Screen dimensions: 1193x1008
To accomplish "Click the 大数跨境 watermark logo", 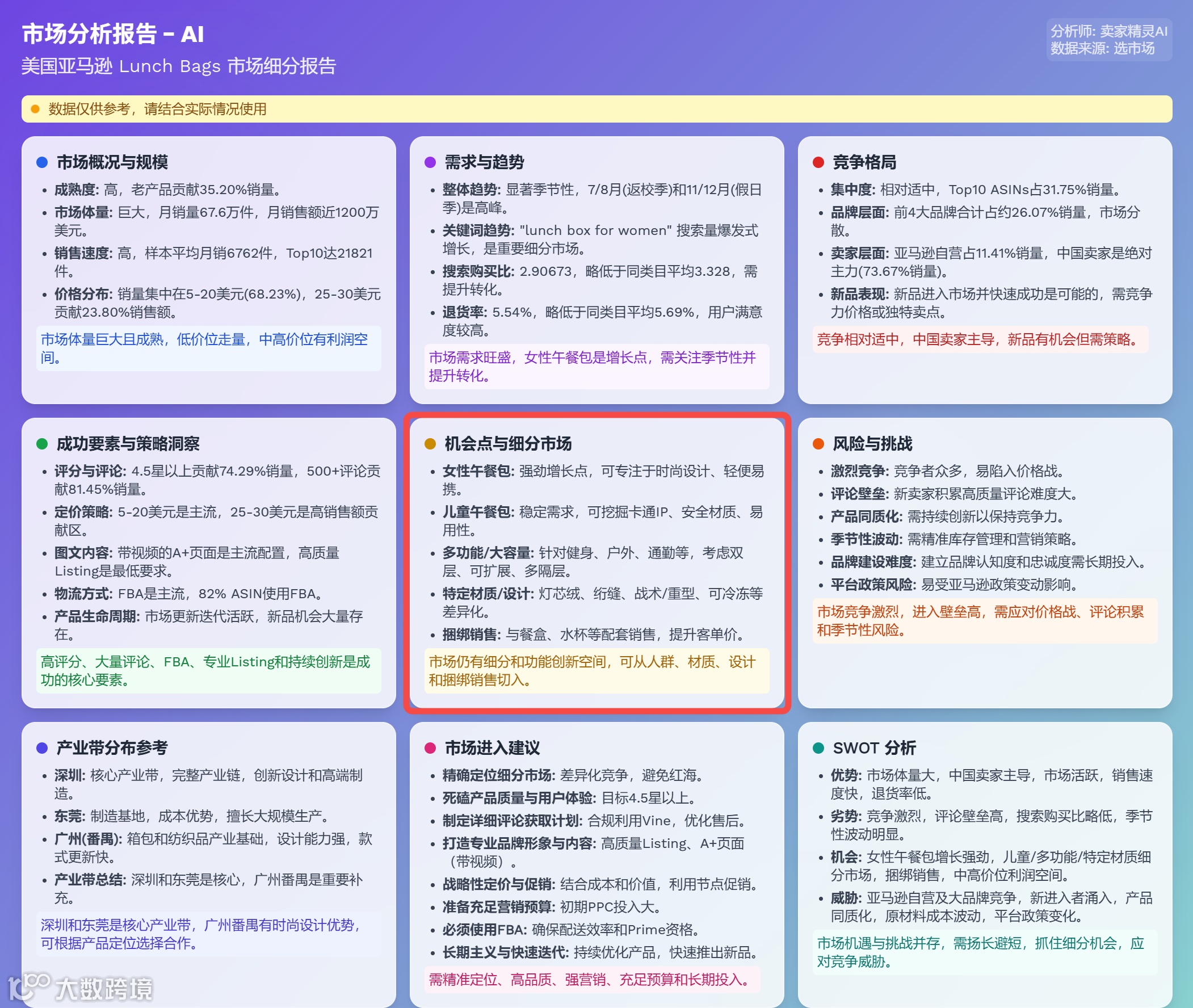I will click(81, 988).
